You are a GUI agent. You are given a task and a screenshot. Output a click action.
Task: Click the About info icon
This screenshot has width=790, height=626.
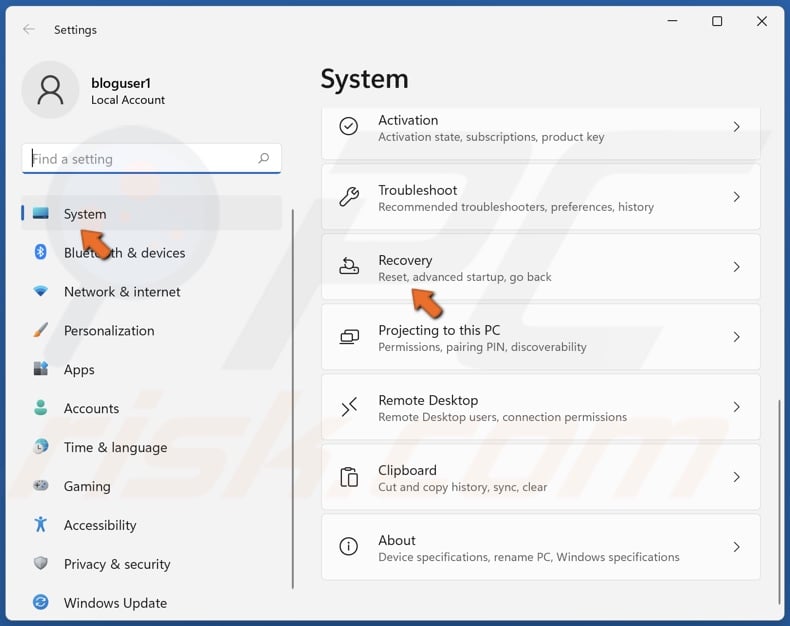pos(349,546)
